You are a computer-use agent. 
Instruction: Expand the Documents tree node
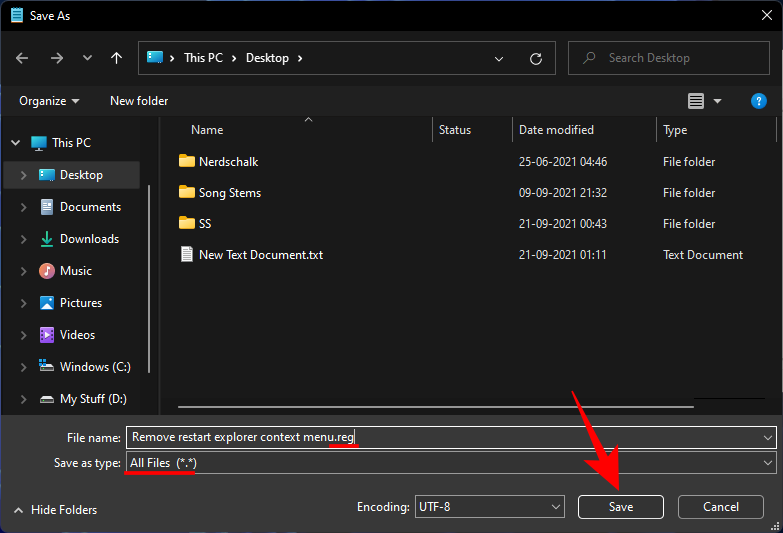pos(24,207)
